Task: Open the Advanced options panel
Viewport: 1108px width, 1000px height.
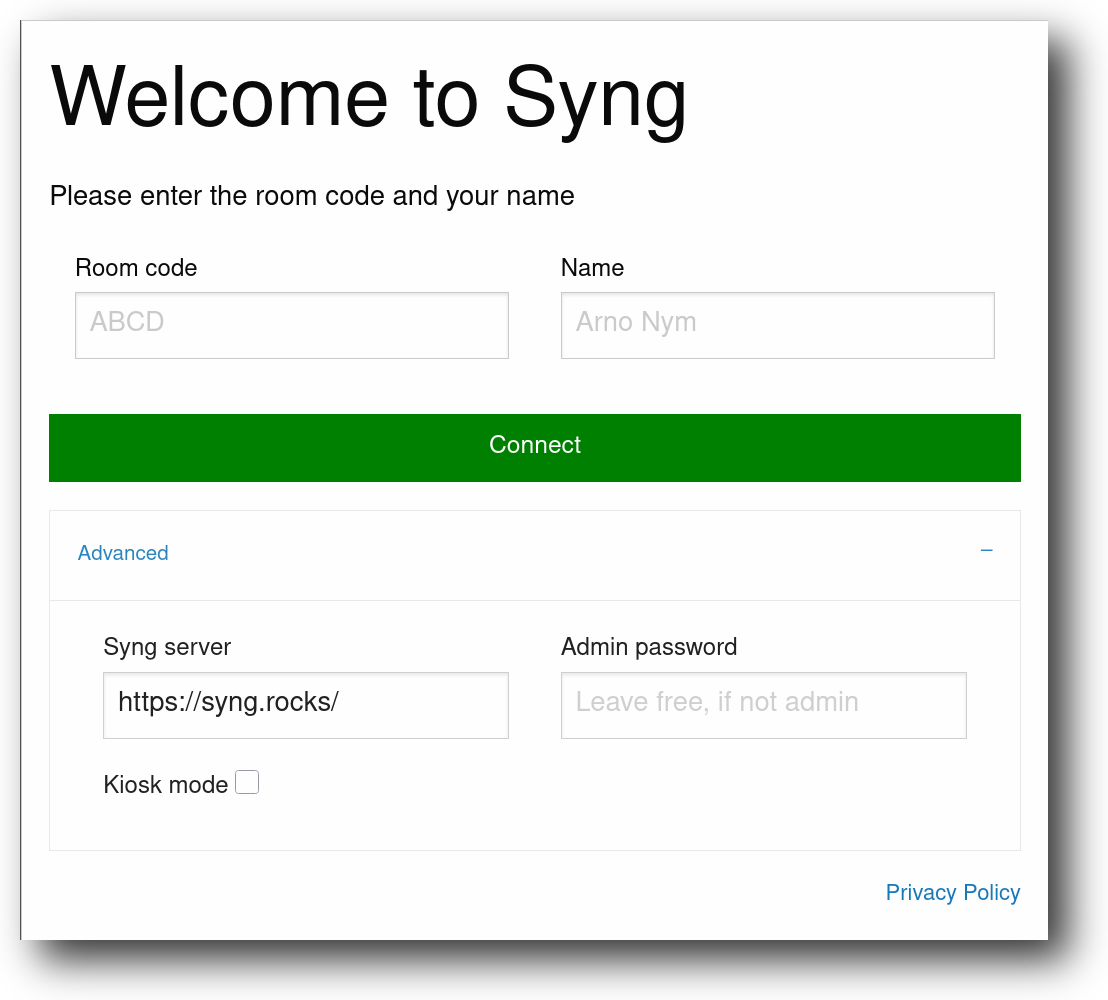Action: 122,553
